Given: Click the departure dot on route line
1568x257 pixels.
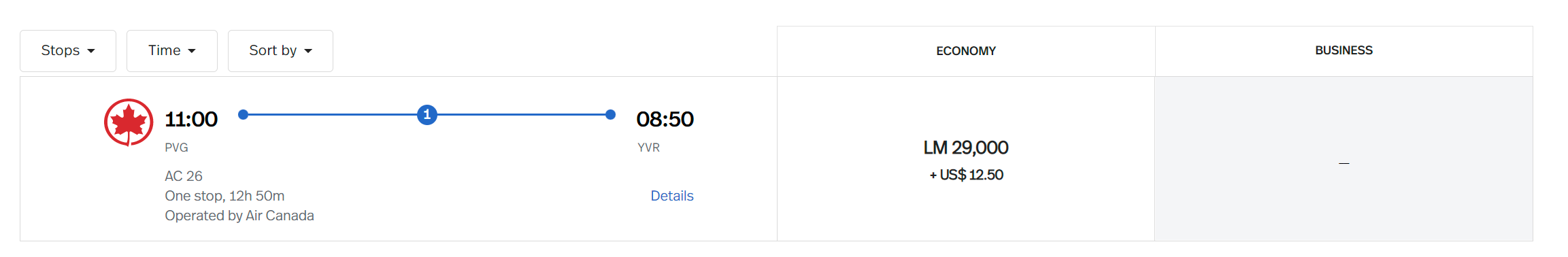Looking at the screenshot, I should click(243, 115).
